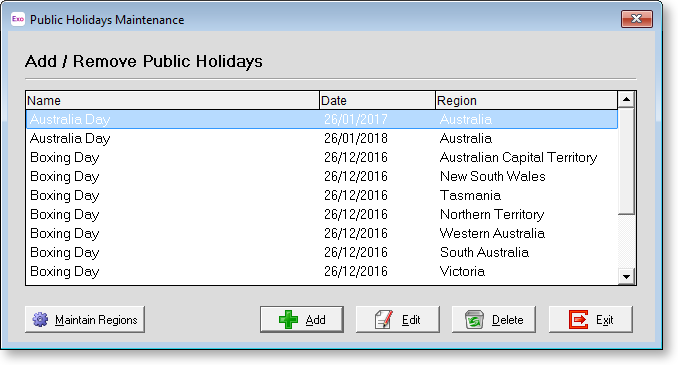Sort by the Region column header
The height and width of the screenshot is (365, 678).
[x=527, y=100]
